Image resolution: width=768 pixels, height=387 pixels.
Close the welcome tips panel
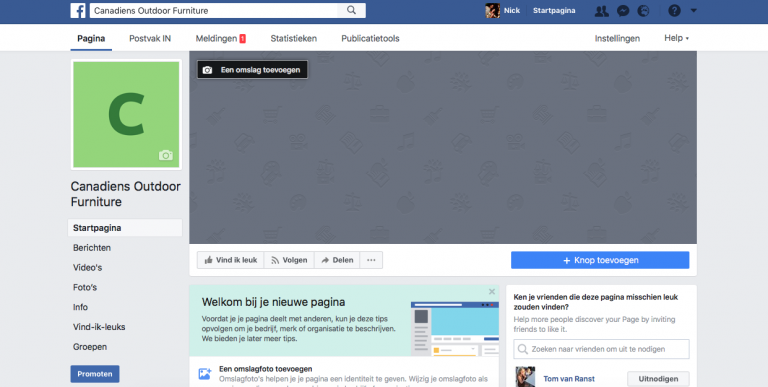click(492, 291)
